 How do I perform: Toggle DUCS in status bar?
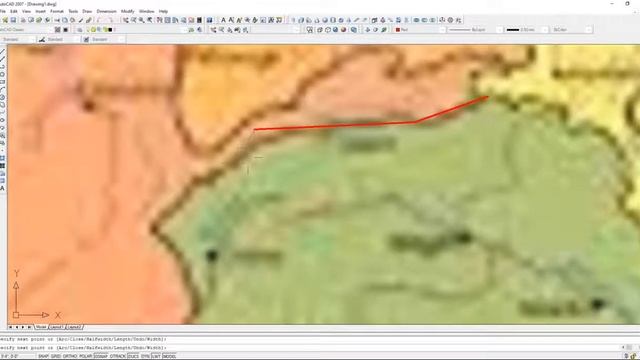coord(133,356)
